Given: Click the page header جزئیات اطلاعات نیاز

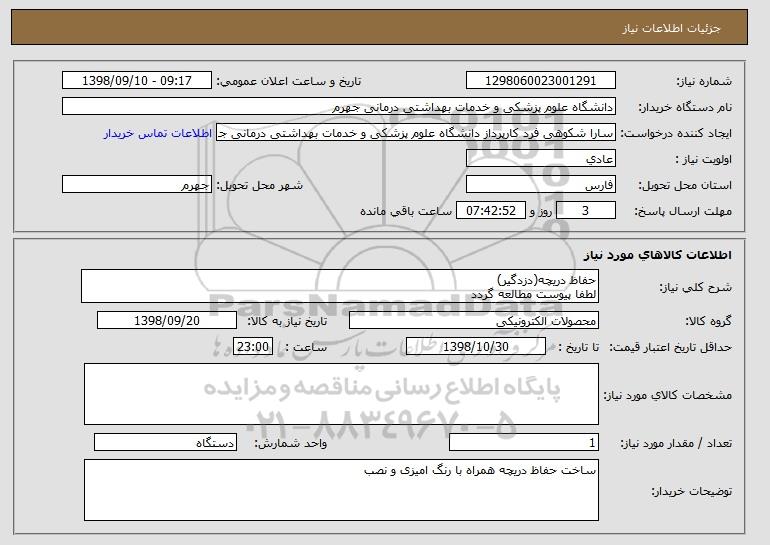Looking at the screenshot, I should 672,28.
